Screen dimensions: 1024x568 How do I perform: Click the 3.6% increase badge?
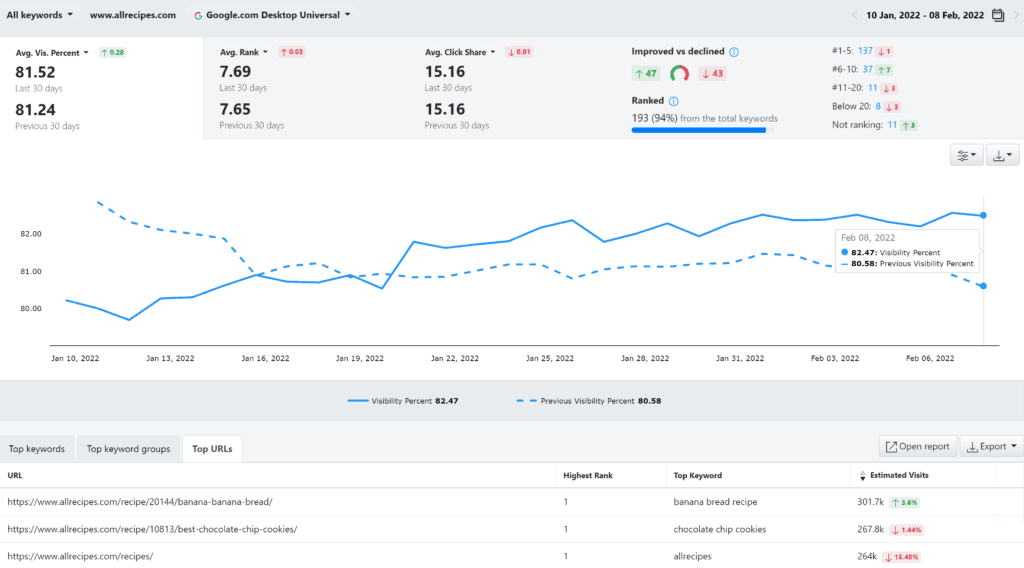[905, 503]
